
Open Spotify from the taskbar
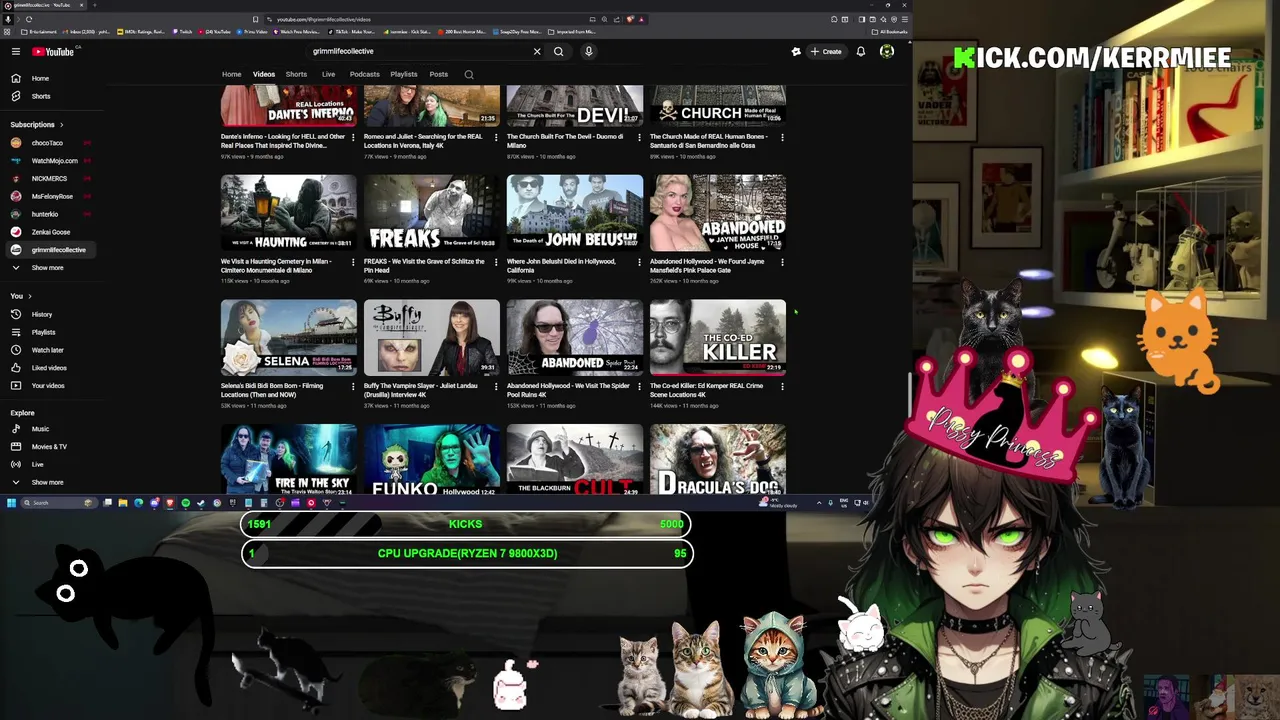click(185, 503)
